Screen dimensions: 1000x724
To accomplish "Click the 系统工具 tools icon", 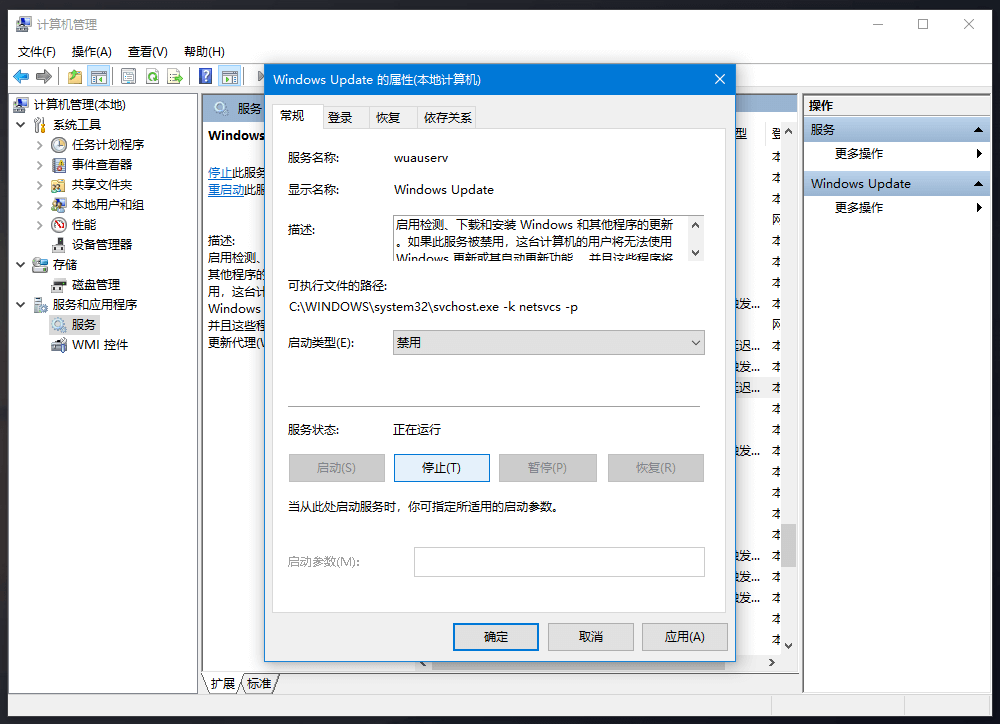I will [x=40, y=125].
